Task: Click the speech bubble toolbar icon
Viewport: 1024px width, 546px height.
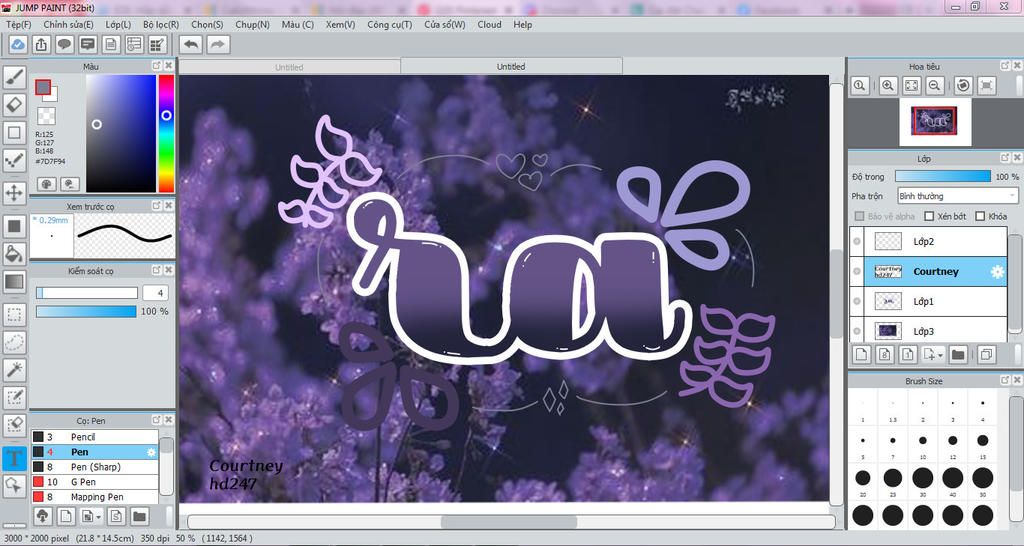Action: 64,44
